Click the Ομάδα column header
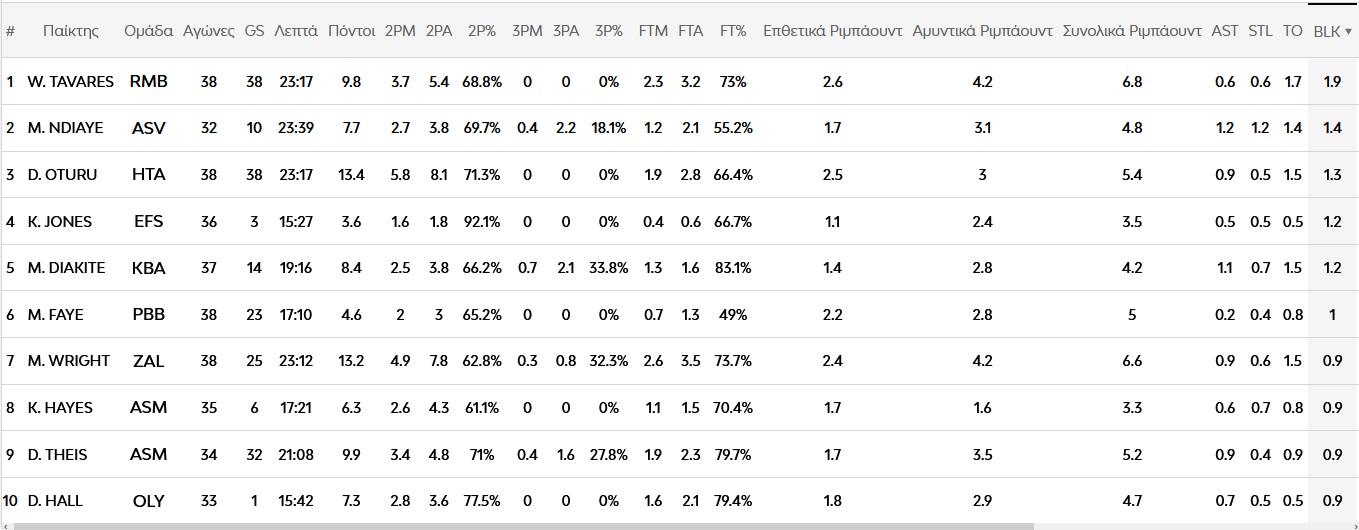The height and width of the screenshot is (530, 1359). tap(148, 31)
